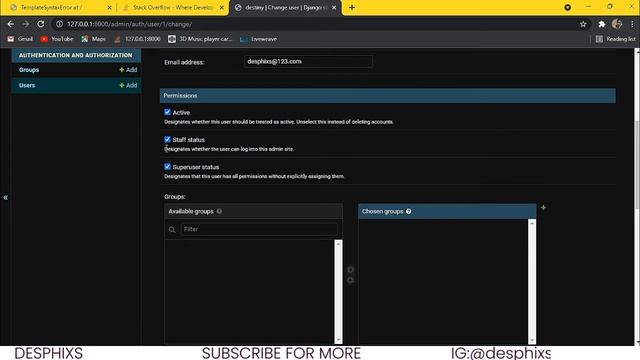This screenshot has width=640, height=360.
Task: Click the recording indicator icon in title bar
Action: click(567, 7)
